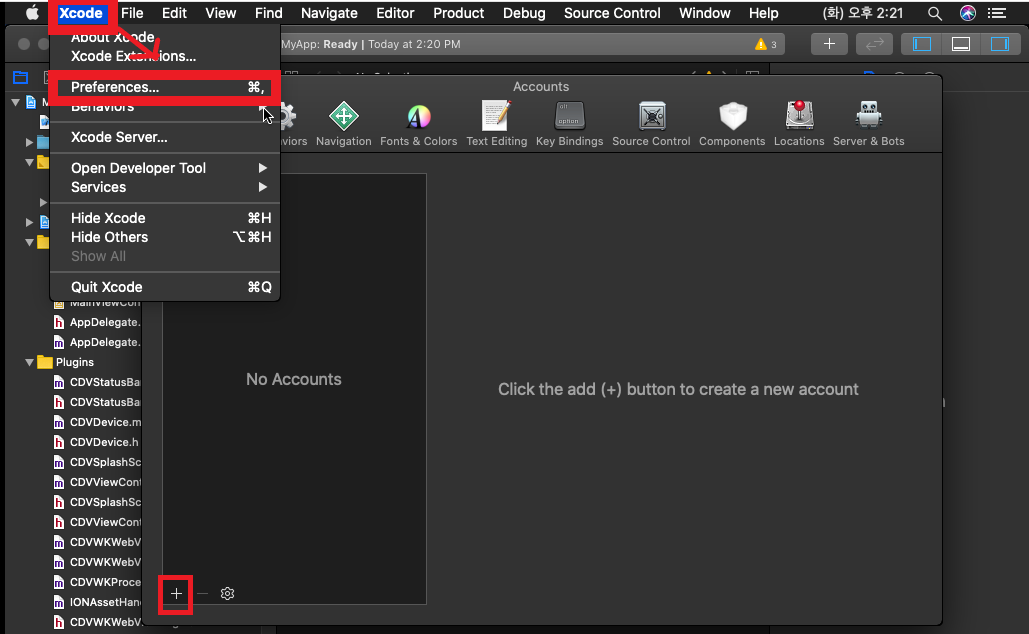The image size is (1029, 634).
Task: Open the Product menu
Action: click(459, 13)
